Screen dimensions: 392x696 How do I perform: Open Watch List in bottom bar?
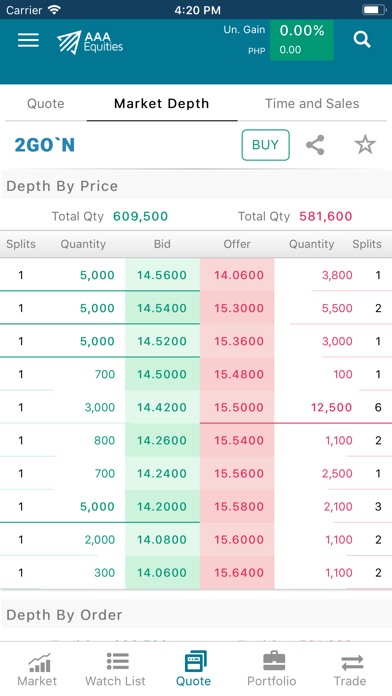click(115, 669)
